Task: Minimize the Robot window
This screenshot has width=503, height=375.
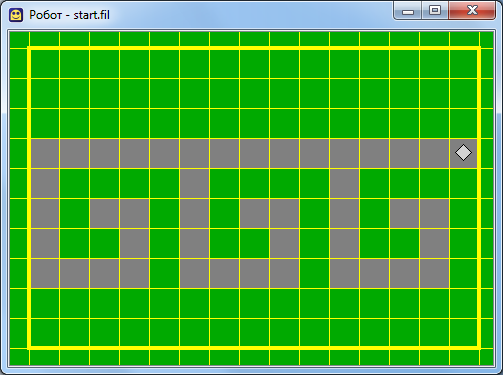Action: [408, 11]
